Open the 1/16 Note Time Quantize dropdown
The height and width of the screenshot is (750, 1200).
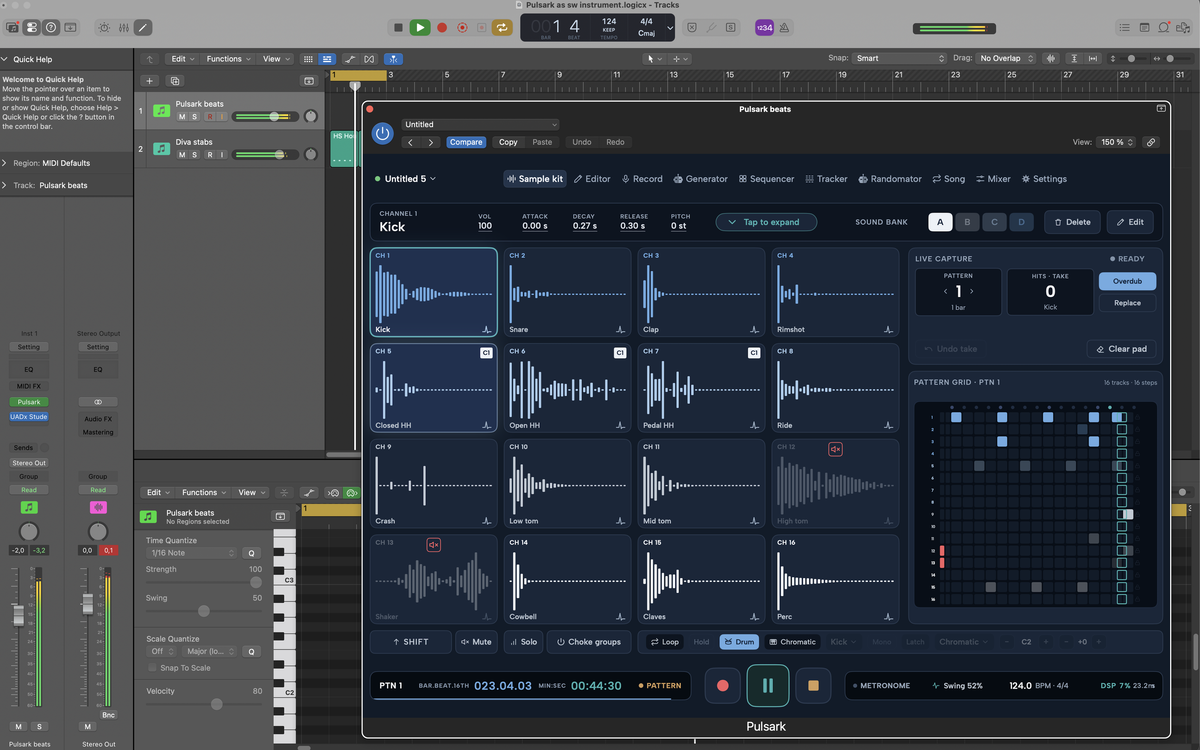(x=192, y=553)
